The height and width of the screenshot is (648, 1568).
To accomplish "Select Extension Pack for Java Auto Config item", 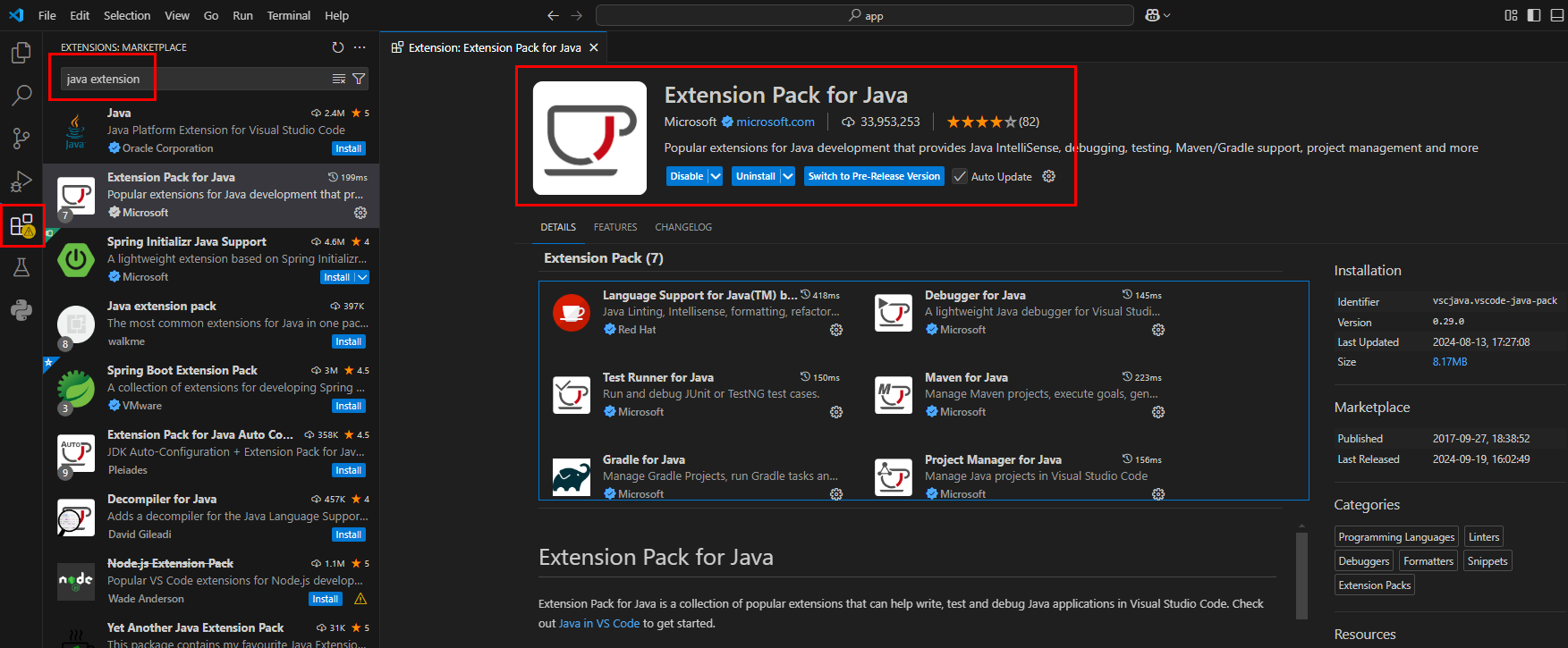I will coord(211,452).
